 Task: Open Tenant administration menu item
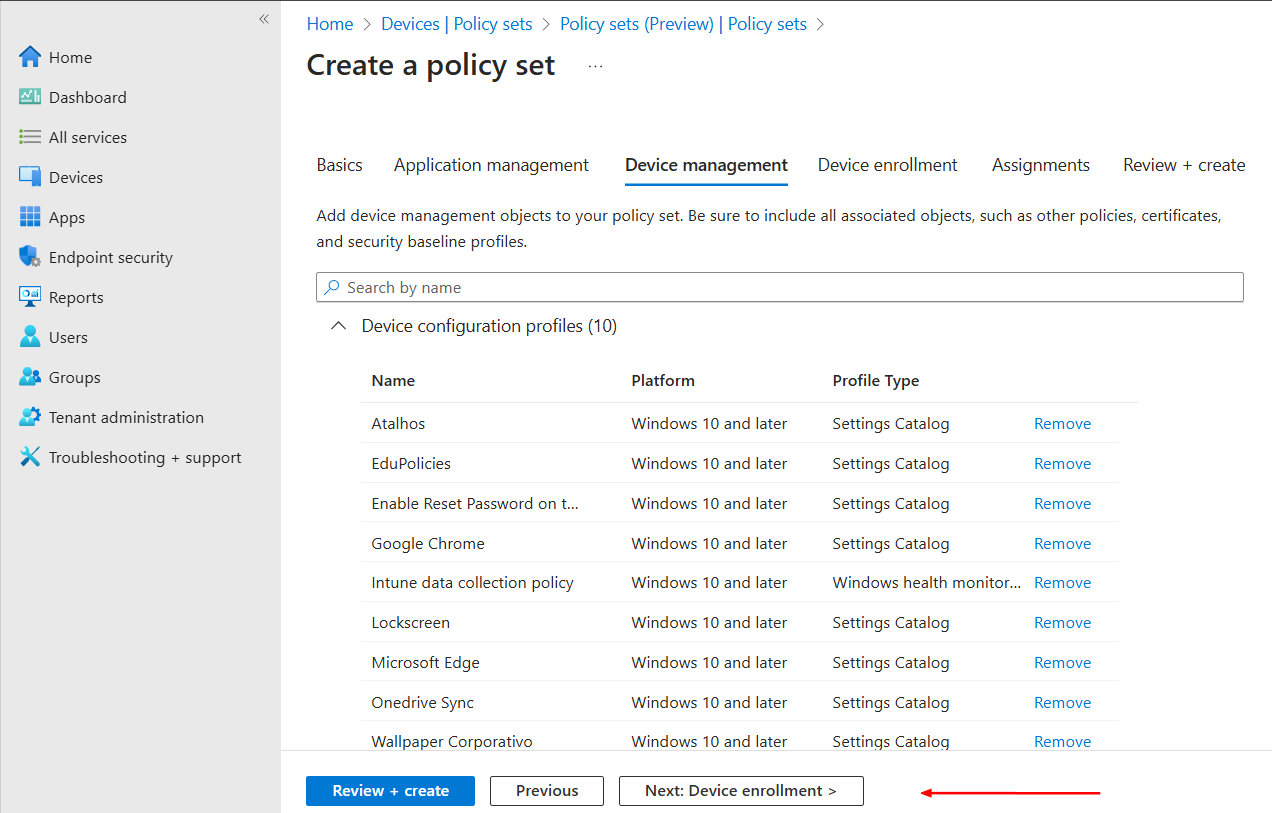coord(126,417)
